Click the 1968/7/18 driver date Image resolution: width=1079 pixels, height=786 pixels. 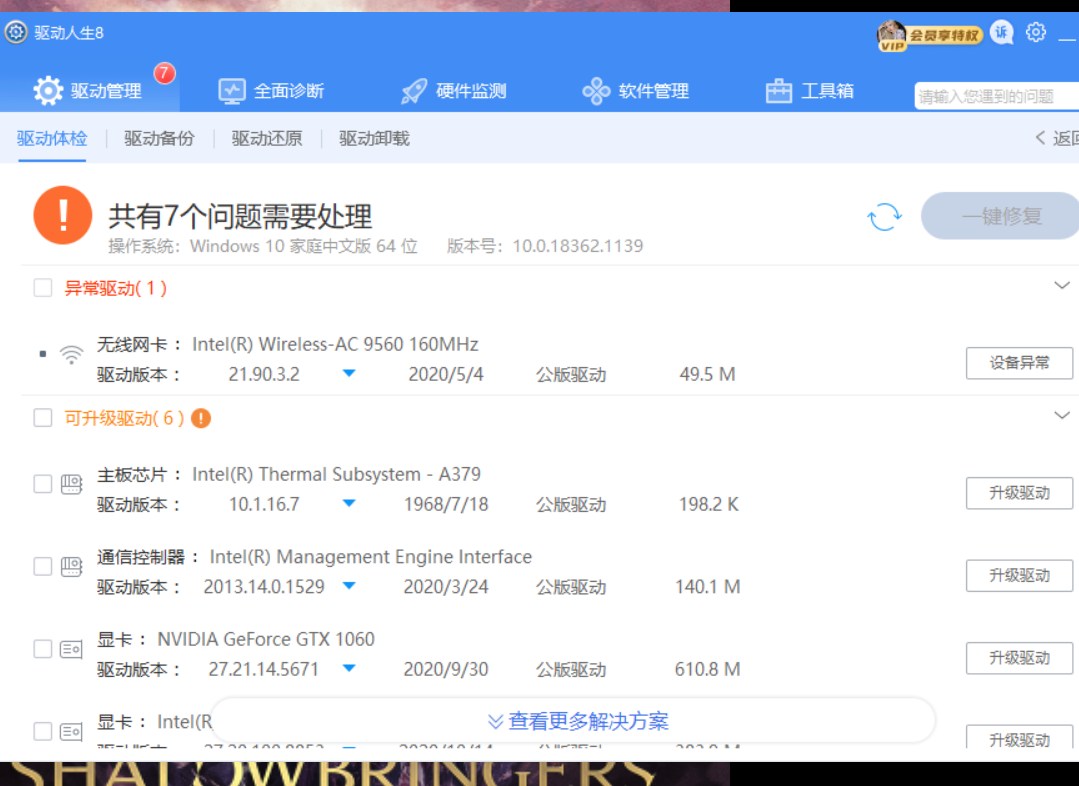446,504
